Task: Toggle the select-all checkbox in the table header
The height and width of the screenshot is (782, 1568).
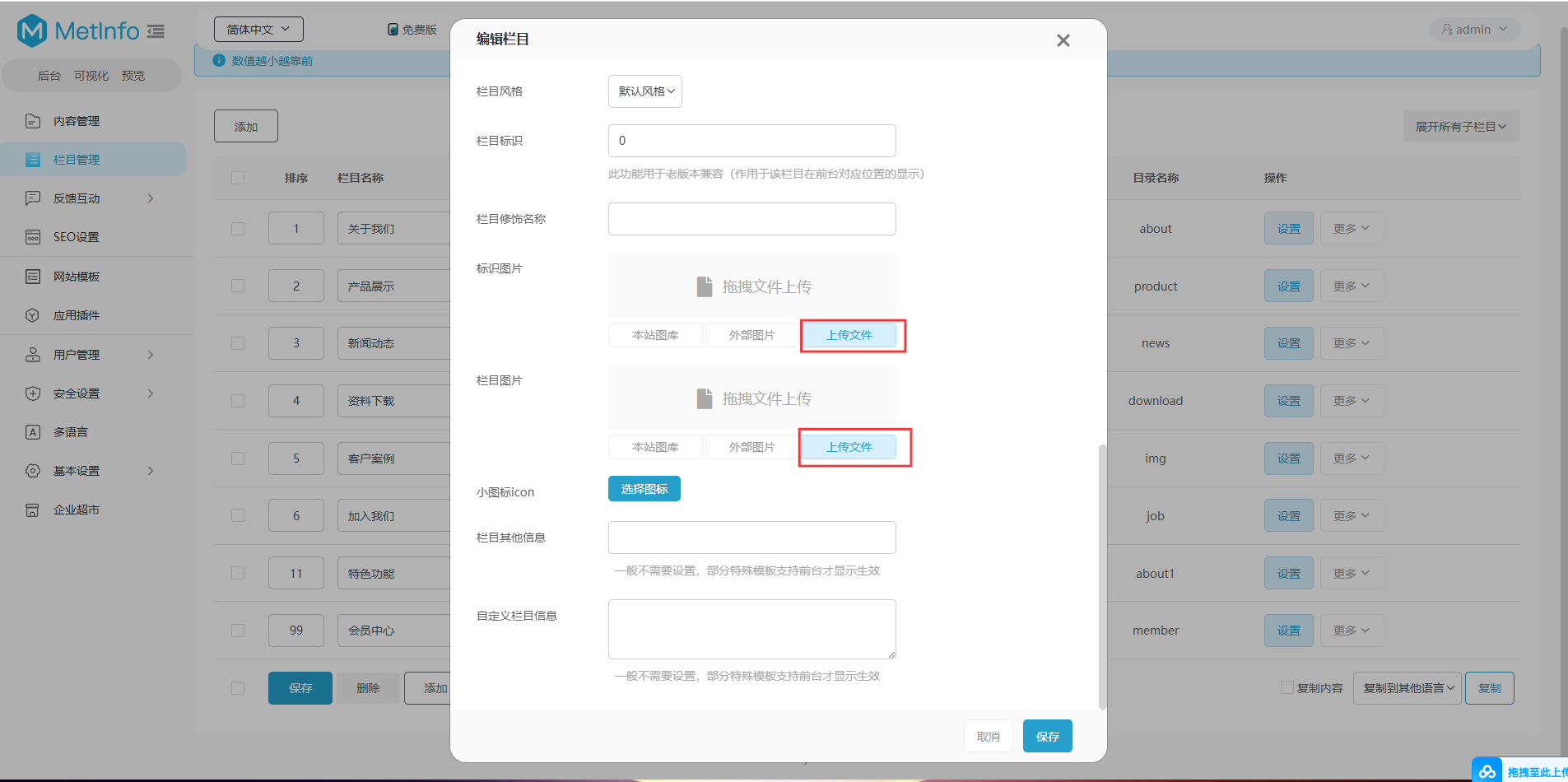Action: pyautogui.click(x=238, y=178)
